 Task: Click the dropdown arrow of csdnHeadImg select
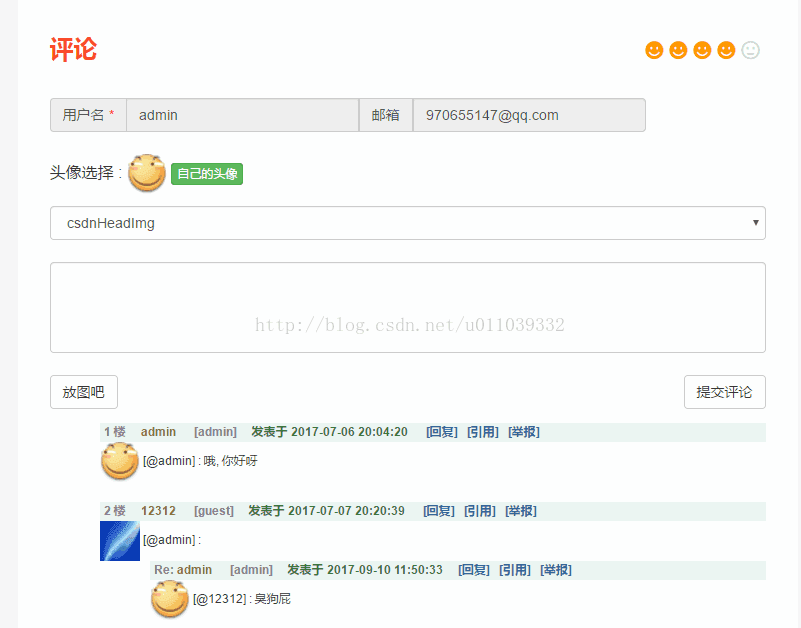756,223
